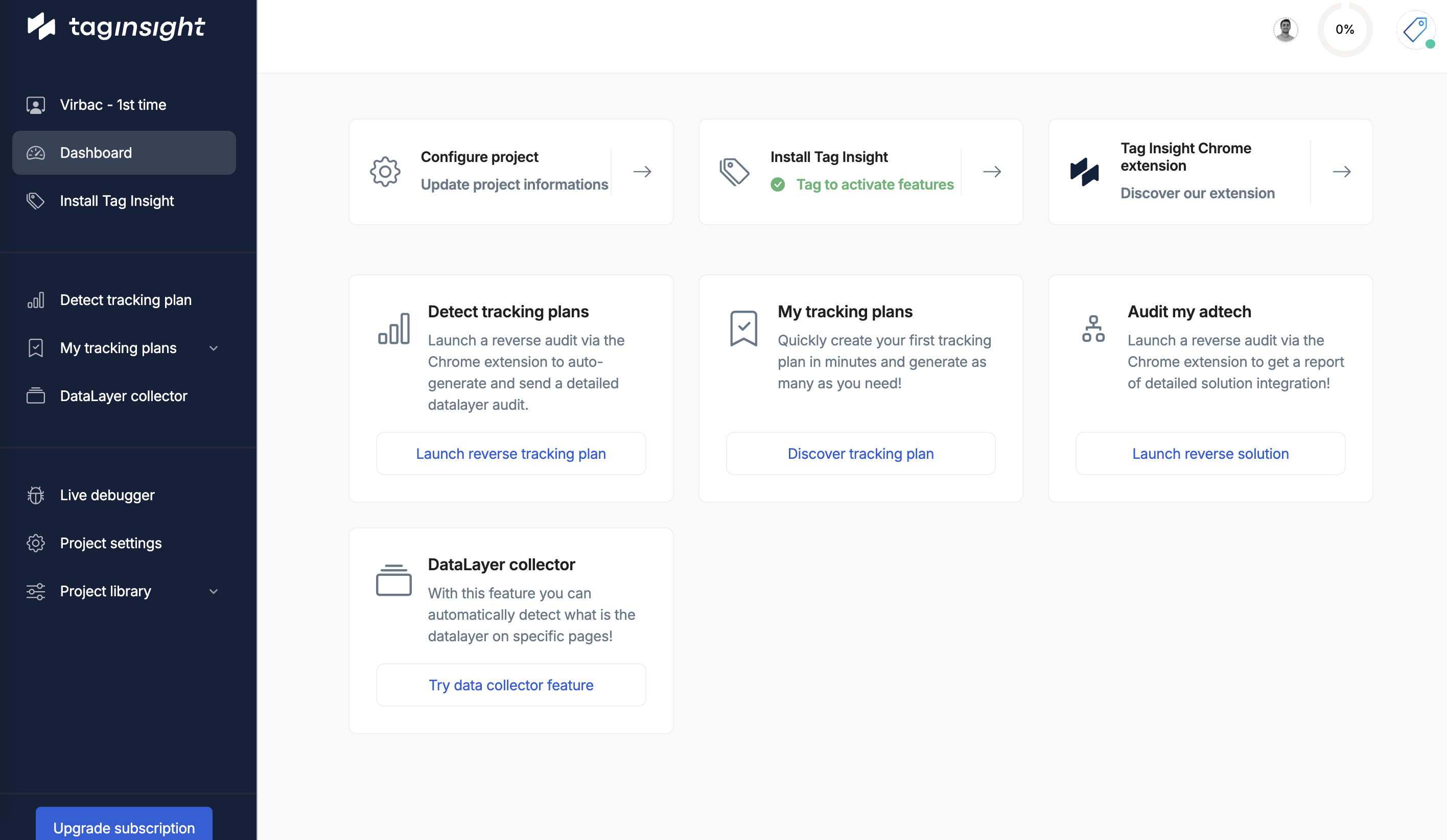Click the taginsight logo
The height and width of the screenshot is (840, 1447).
pyautogui.click(x=115, y=26)
